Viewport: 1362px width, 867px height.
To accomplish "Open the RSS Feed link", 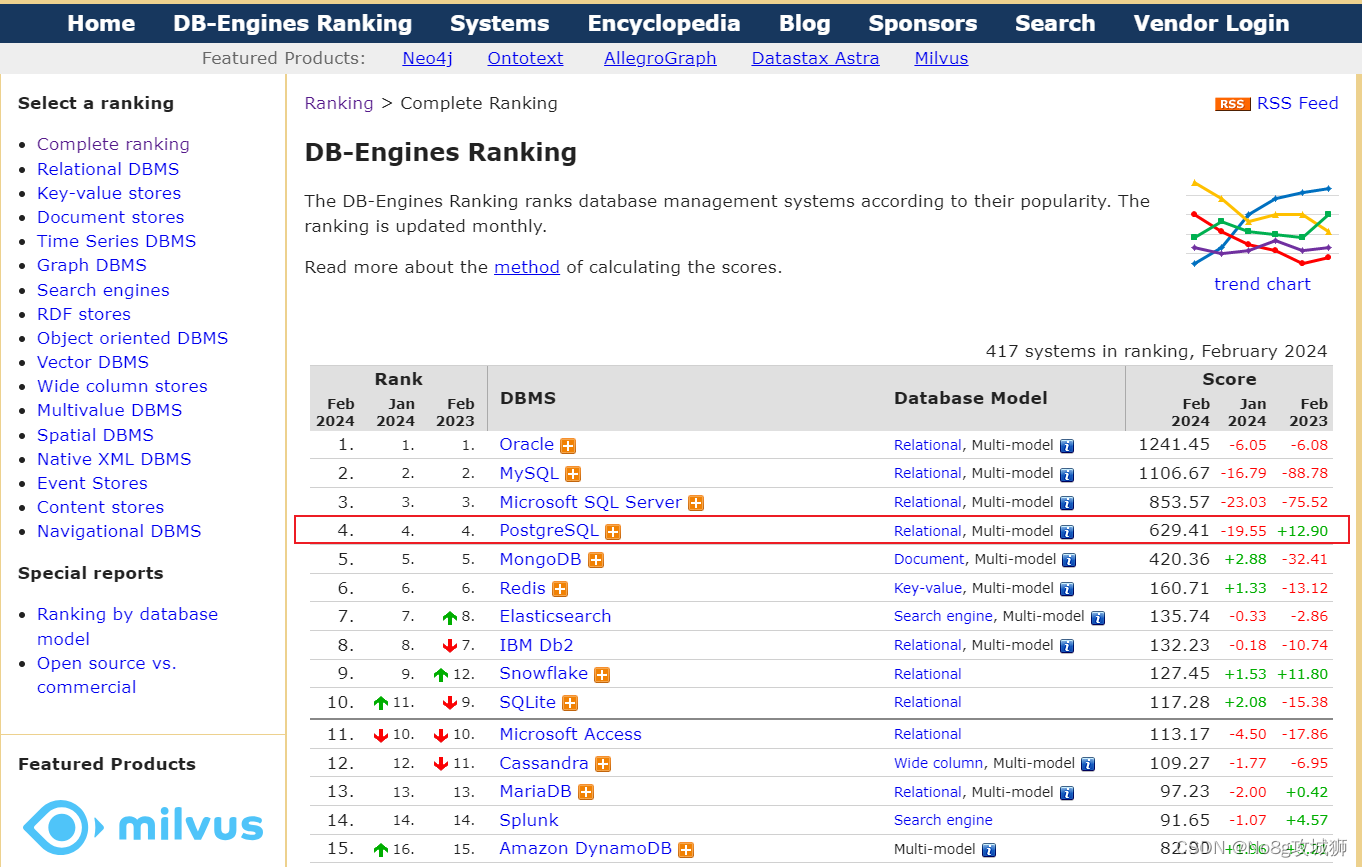I will click(1298, 103).
